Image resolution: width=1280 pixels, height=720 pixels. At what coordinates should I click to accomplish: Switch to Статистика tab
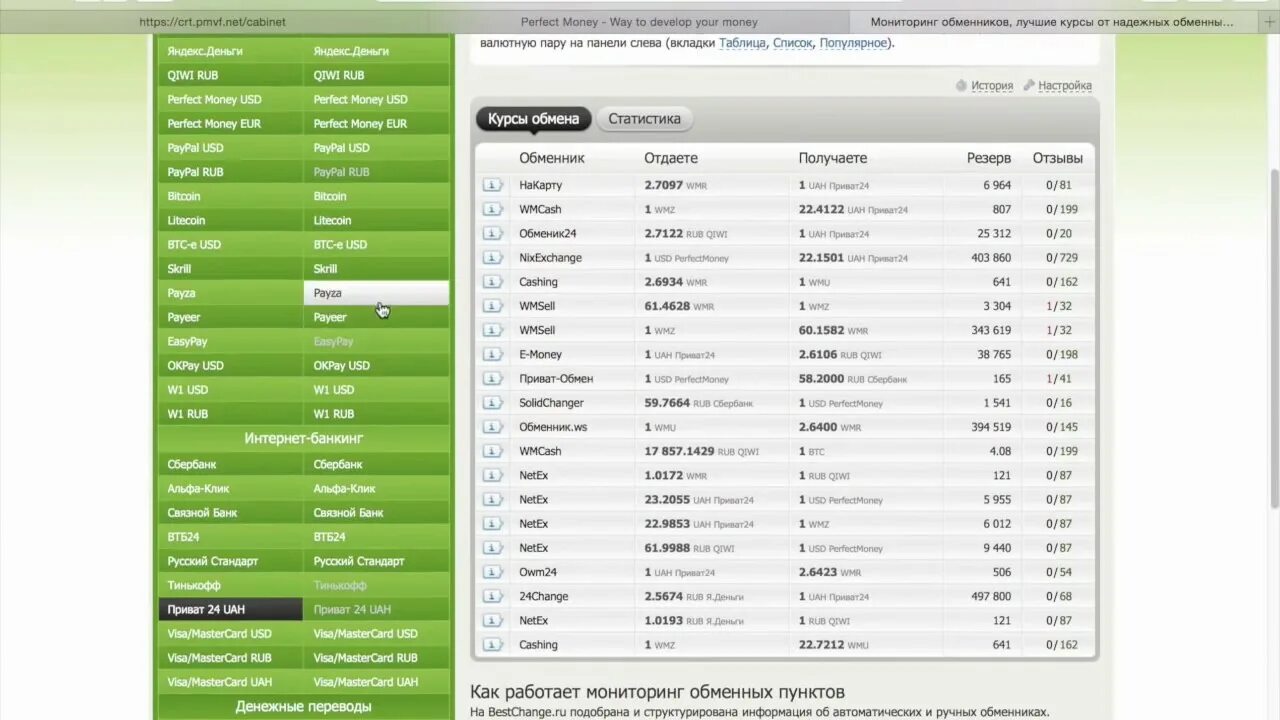pyautogui.click(x=644, y=119)
